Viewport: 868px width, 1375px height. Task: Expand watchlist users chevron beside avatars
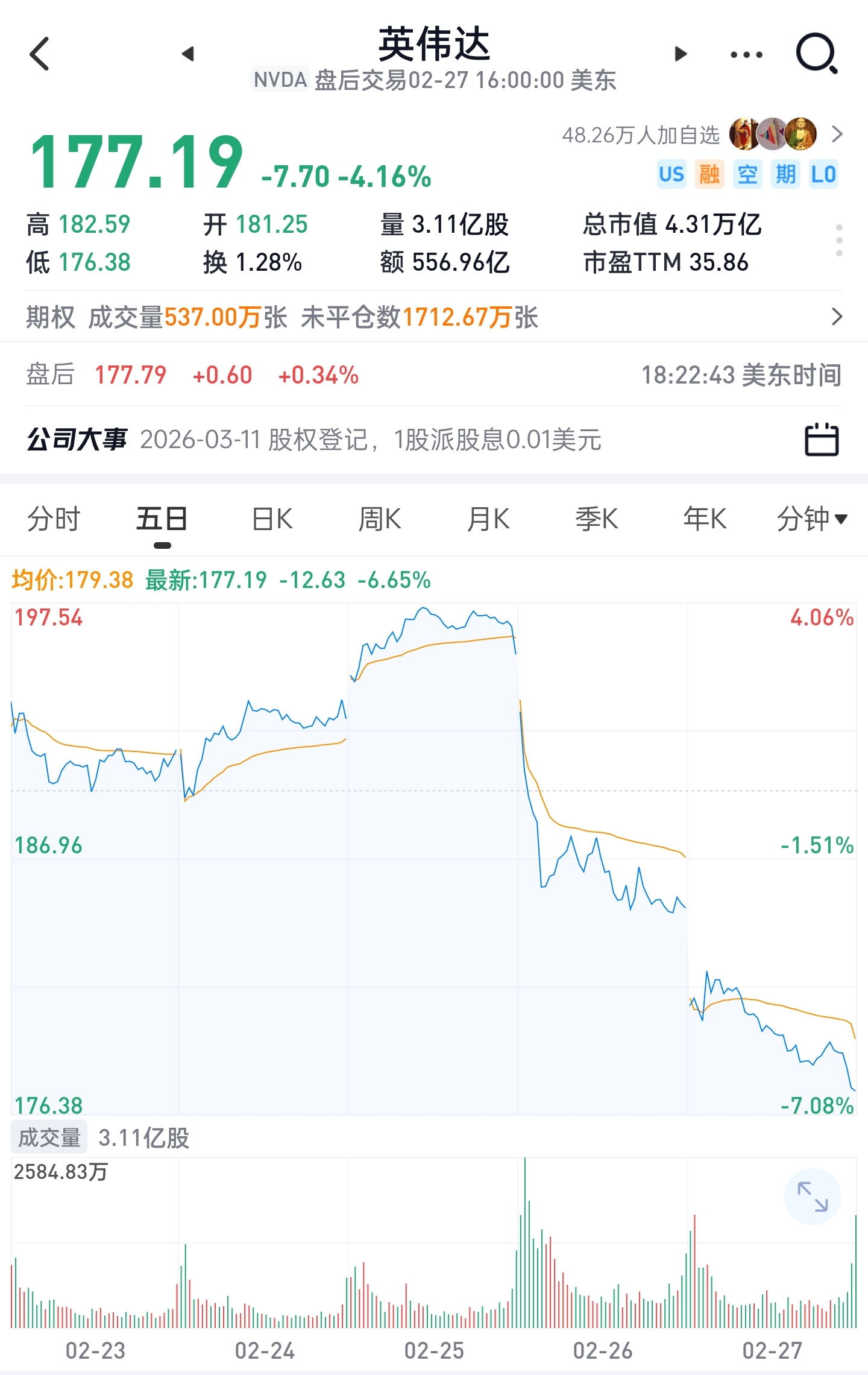click(837, 134)
